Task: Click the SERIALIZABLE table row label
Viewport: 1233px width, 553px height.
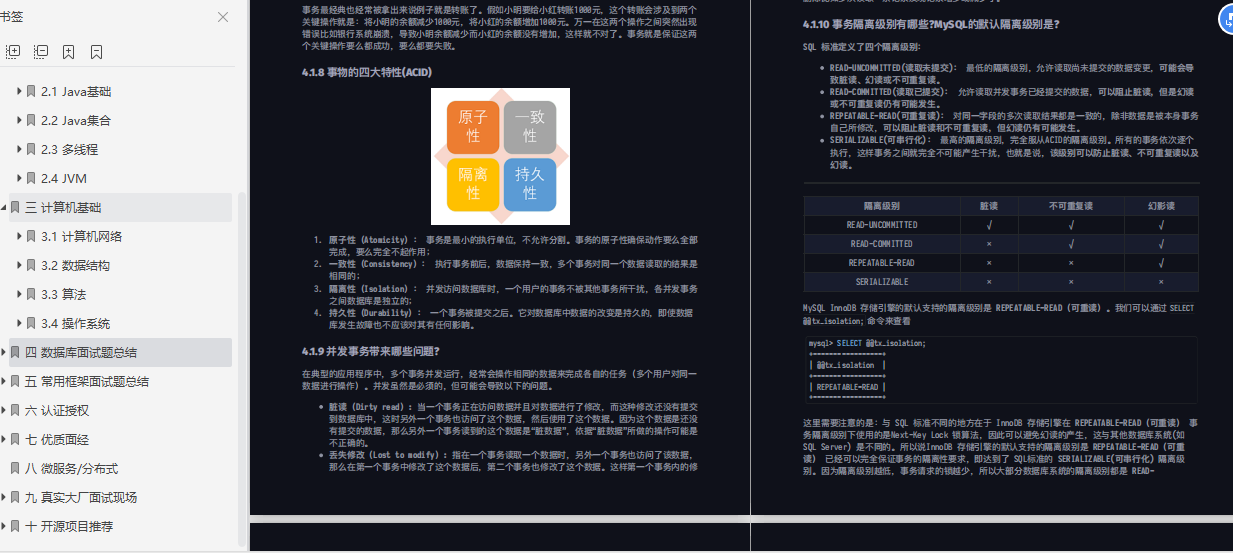Action: click(x=881, y=281)
